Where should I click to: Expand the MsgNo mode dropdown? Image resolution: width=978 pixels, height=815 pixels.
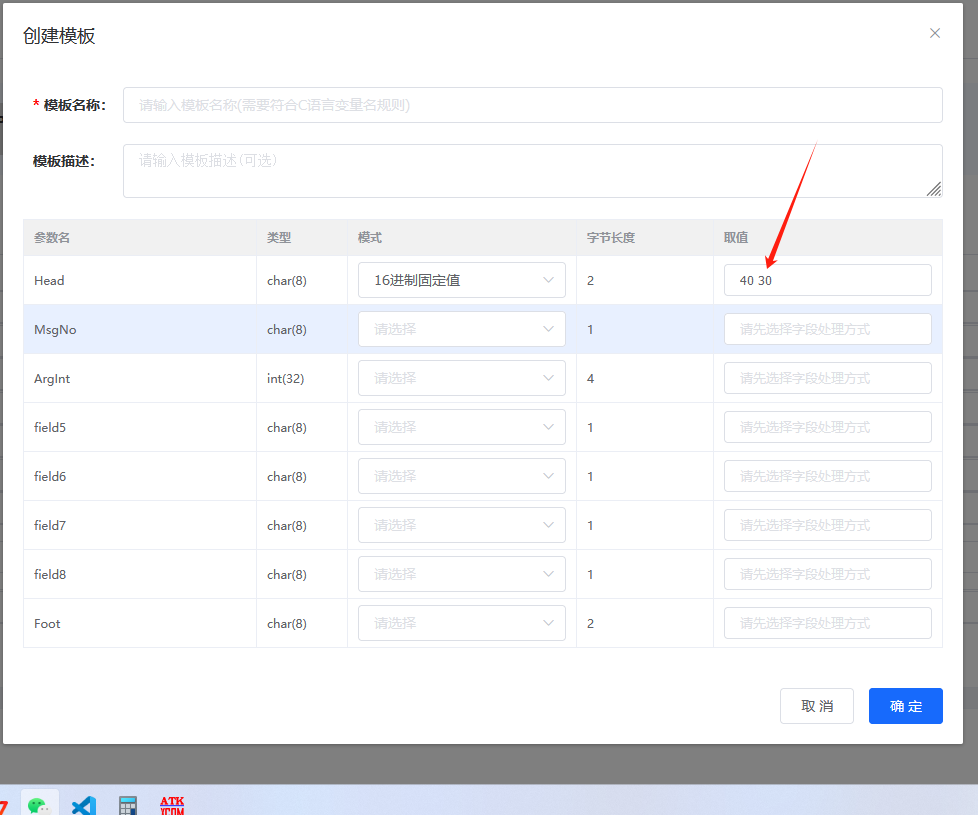pos(462,329)
